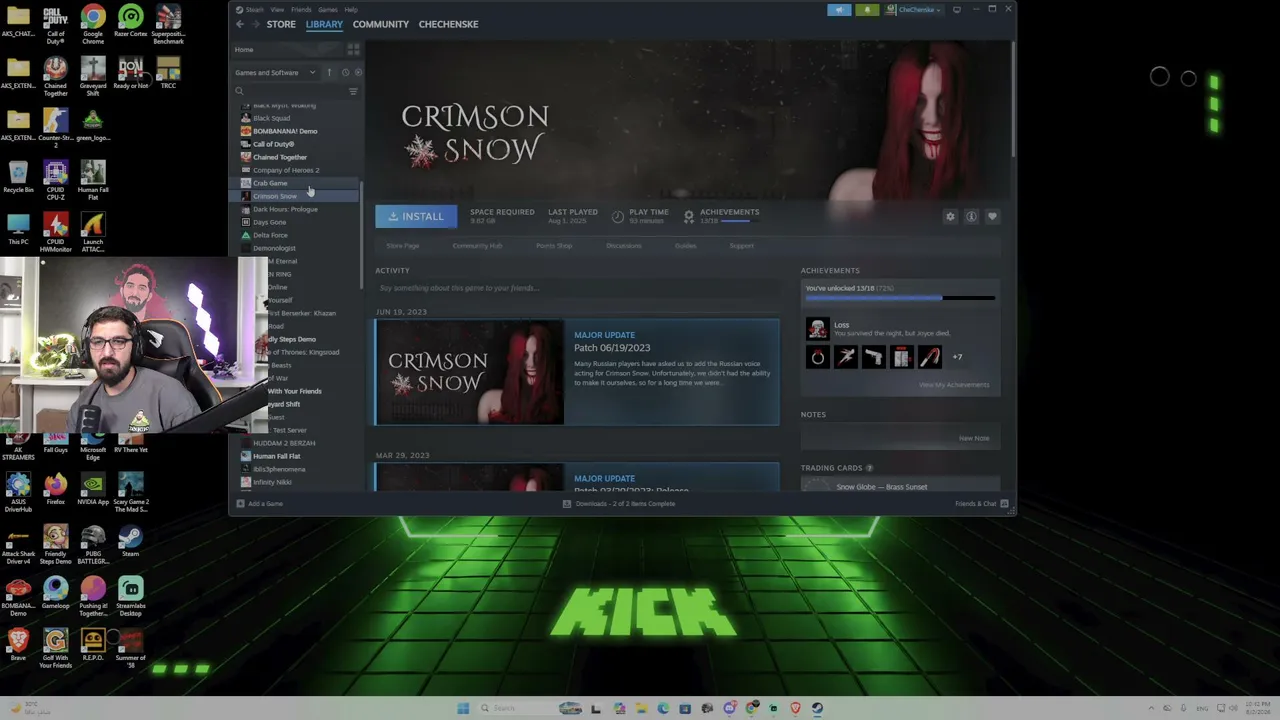Select BOMBANANA! Demo in the library list
Screen dimensions: 1280x720
284,131
